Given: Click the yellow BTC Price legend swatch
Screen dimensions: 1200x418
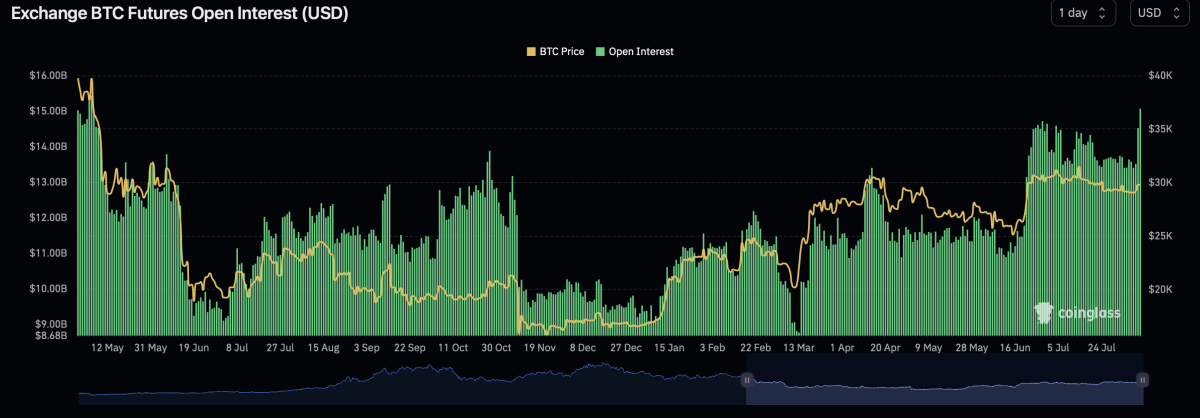Looking at the screenshot, I should coord(531,51).
